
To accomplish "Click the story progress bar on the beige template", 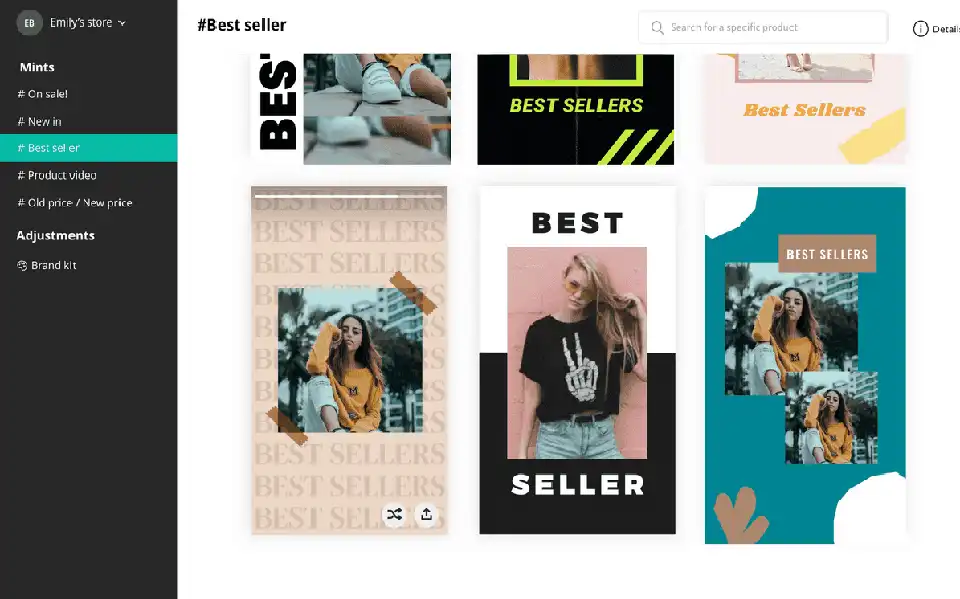I will click(348, 196).
